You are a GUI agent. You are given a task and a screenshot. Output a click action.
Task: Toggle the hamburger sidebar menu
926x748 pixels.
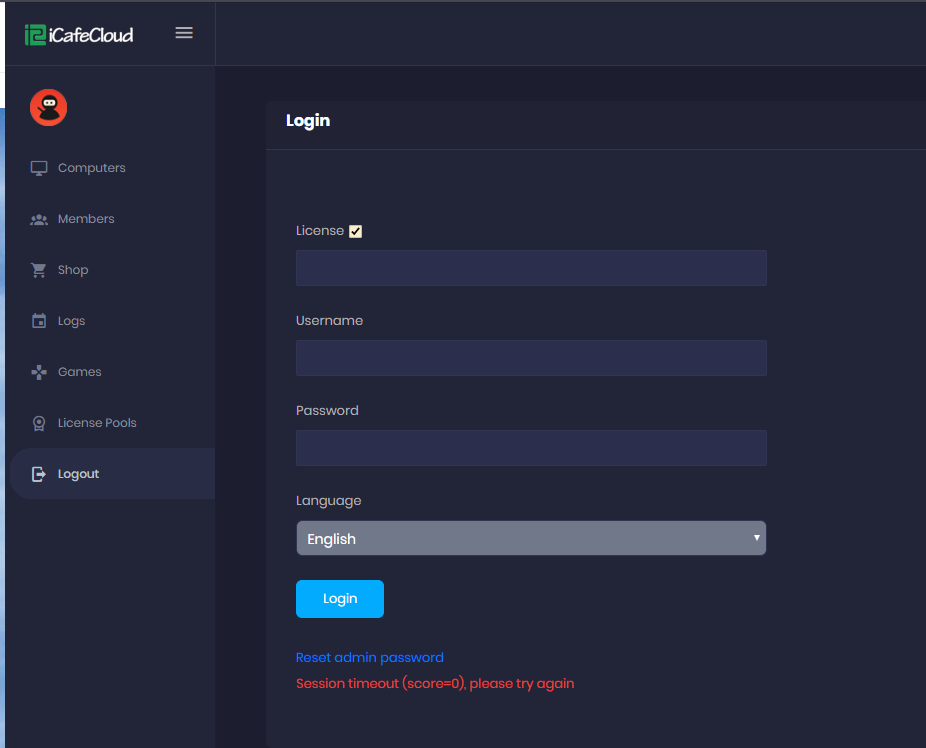(184, 33)
